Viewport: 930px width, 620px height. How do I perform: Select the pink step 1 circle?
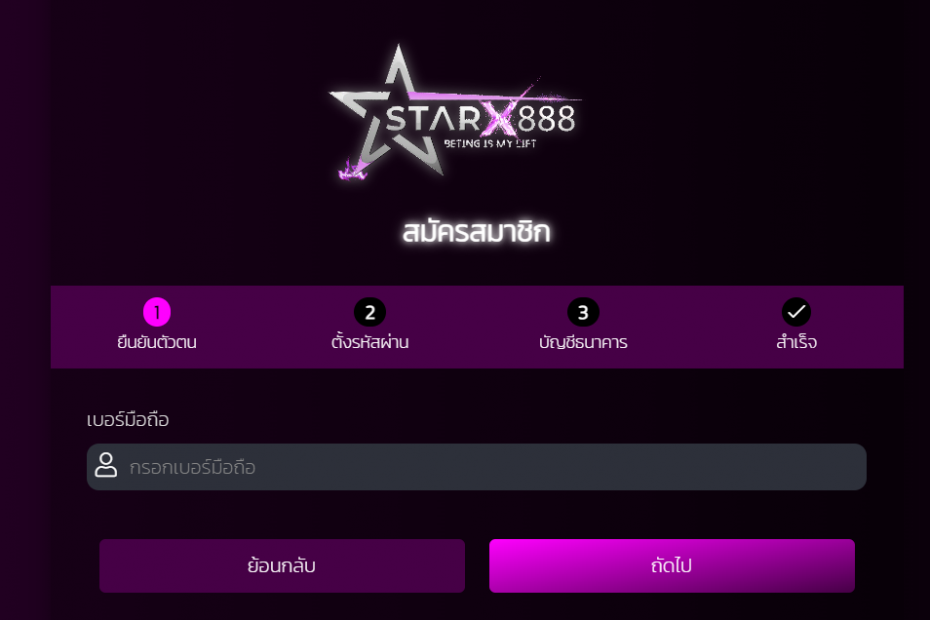coord(157,312)
